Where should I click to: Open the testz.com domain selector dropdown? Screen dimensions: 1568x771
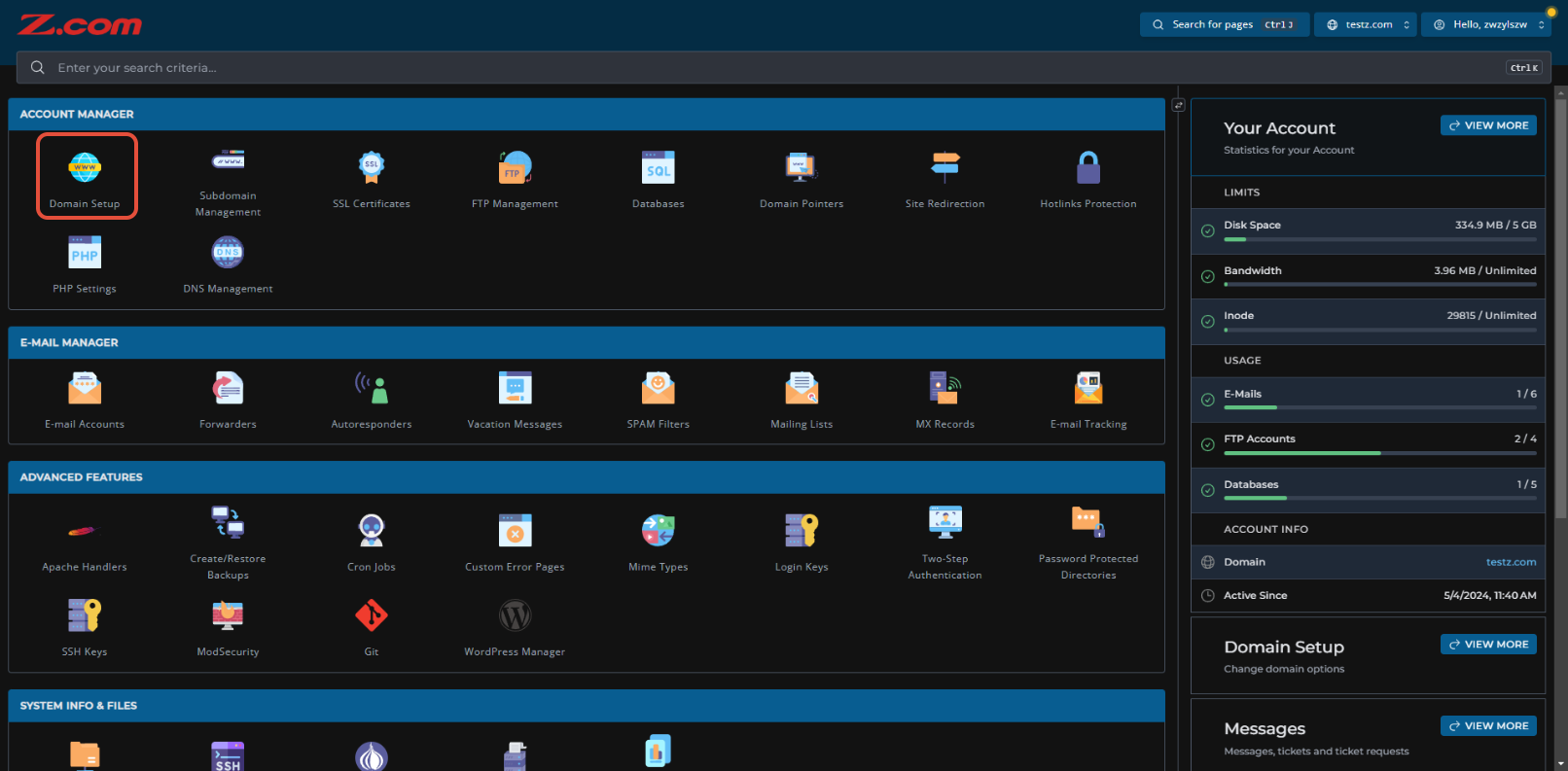(x=1366, y=24)
